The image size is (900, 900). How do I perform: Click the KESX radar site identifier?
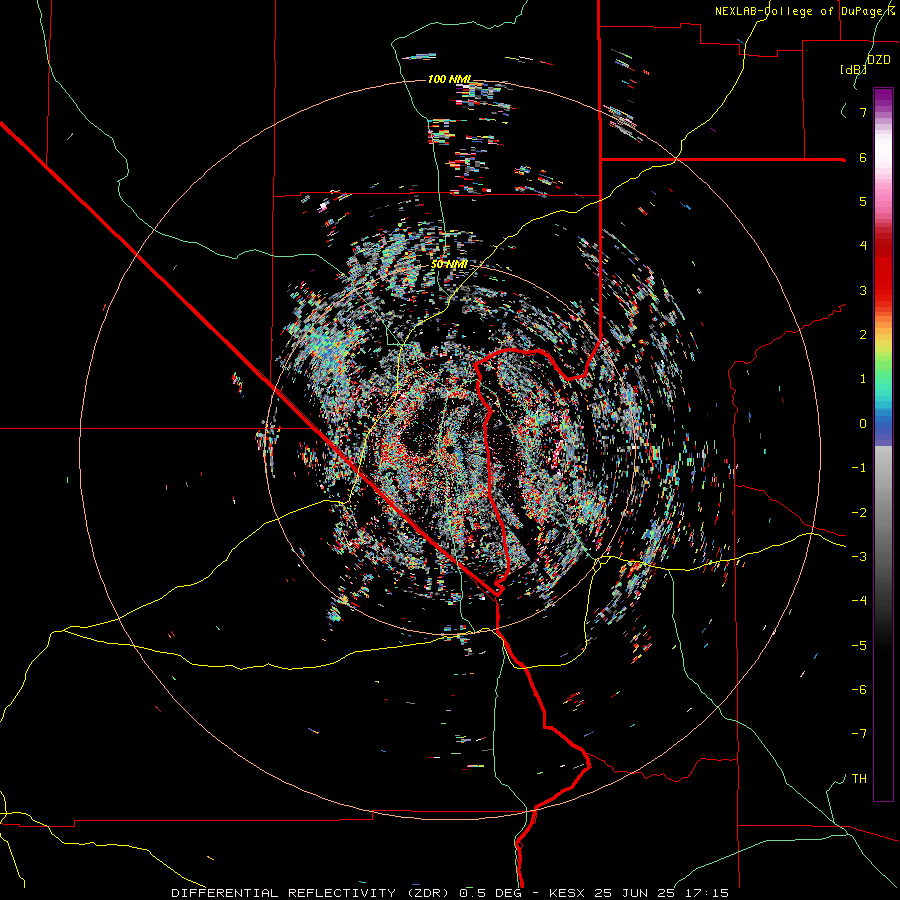click(x=568, y=893)
